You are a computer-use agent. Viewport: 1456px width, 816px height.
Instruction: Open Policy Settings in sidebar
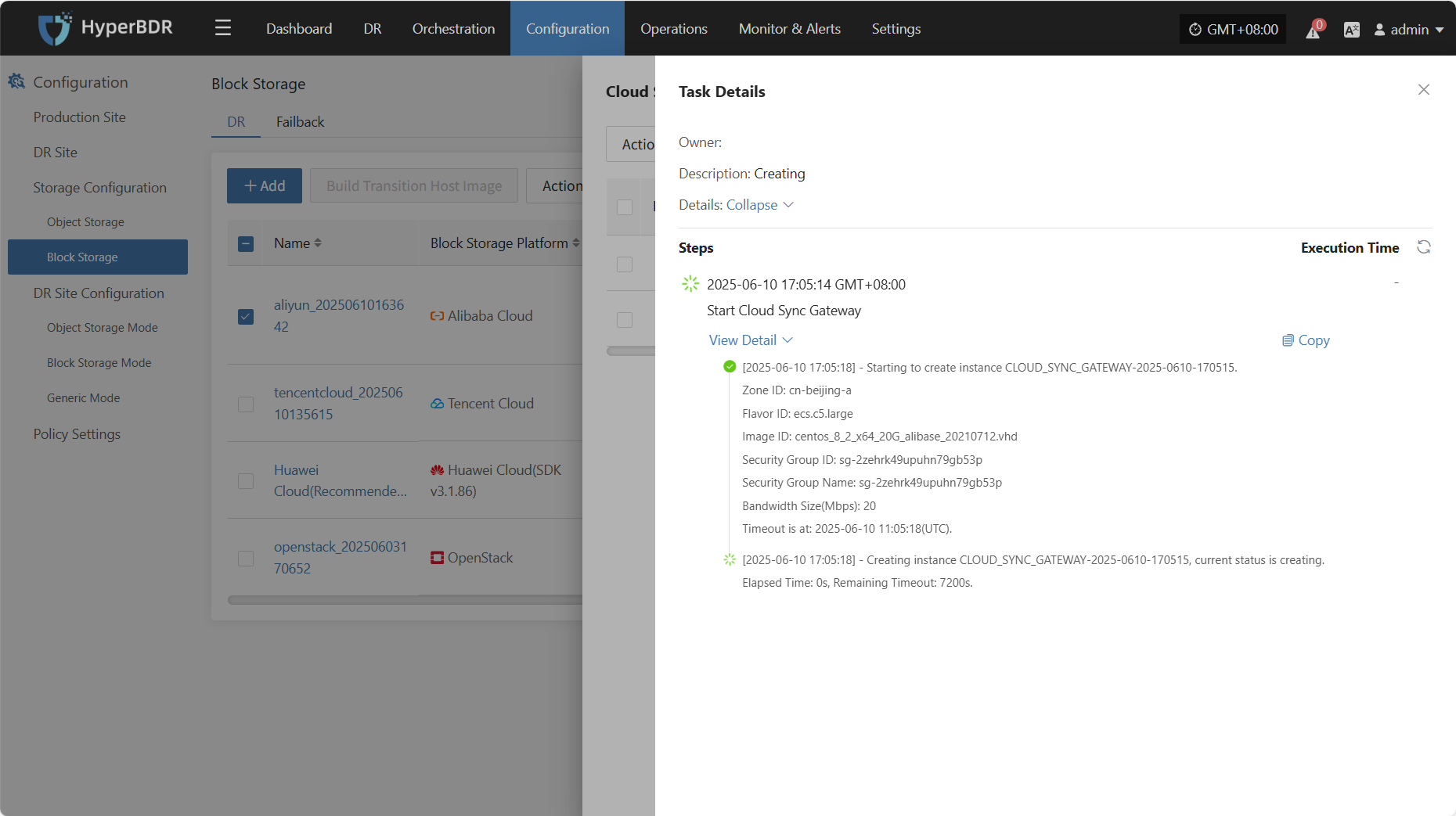coord(77,434)
